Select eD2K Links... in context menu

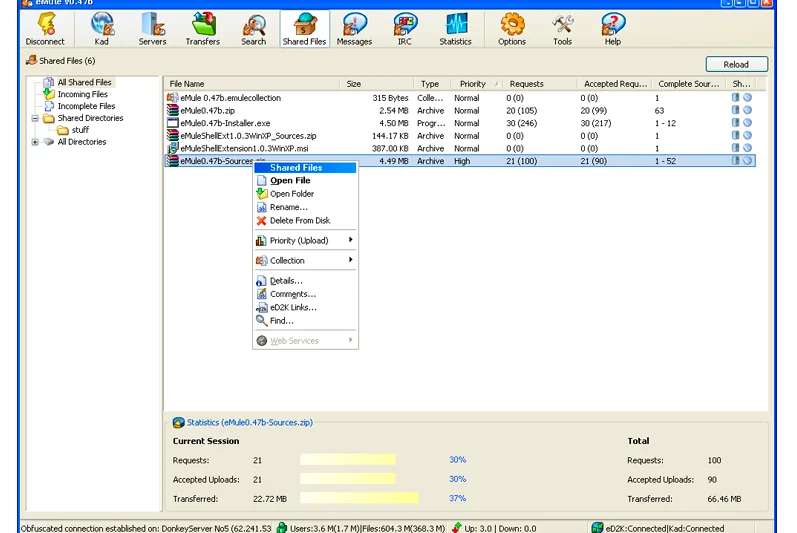(292, 308)
